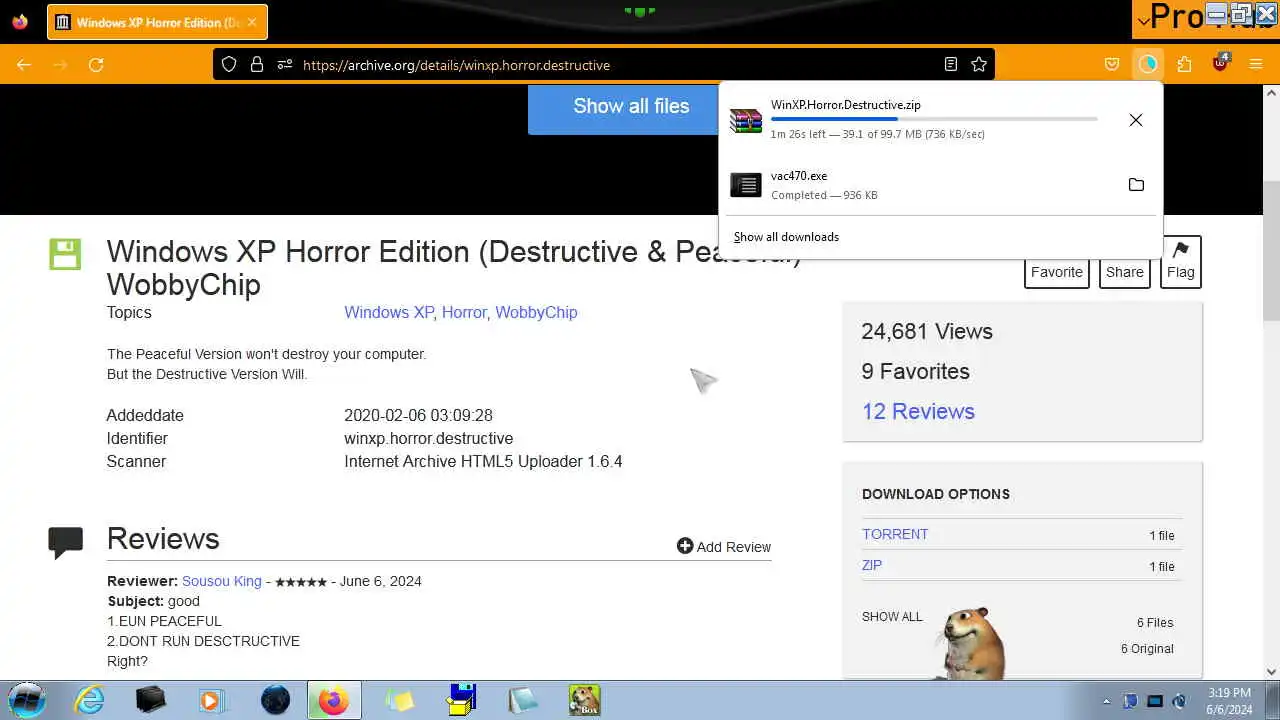Click the Add Review link

724,546
